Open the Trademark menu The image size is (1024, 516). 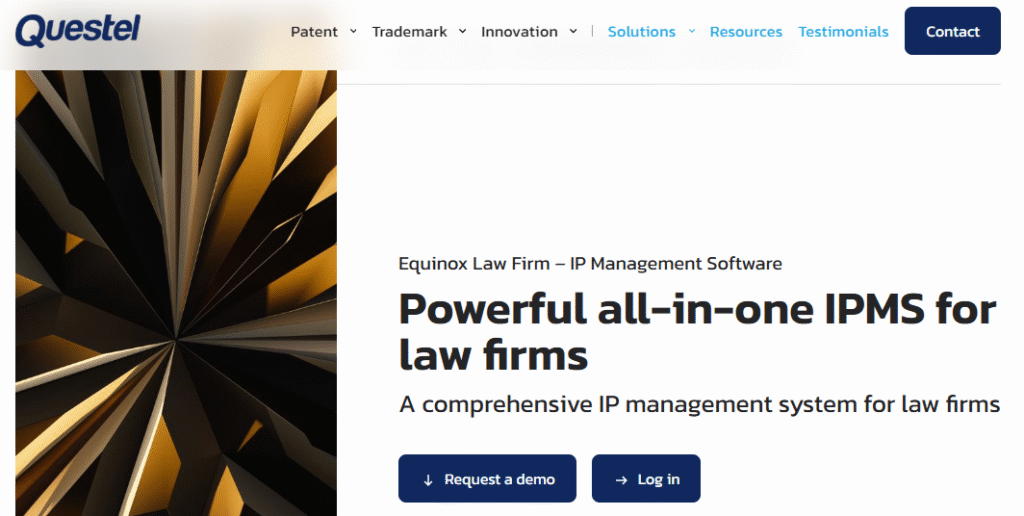pos(409,31)
